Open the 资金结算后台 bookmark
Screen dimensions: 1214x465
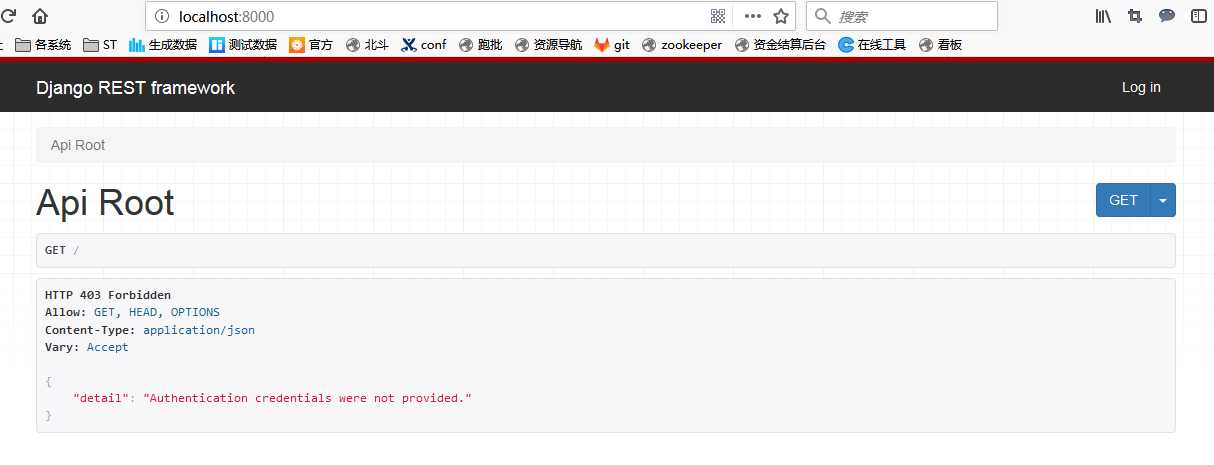pyautogui.click(x=780, y=44)
